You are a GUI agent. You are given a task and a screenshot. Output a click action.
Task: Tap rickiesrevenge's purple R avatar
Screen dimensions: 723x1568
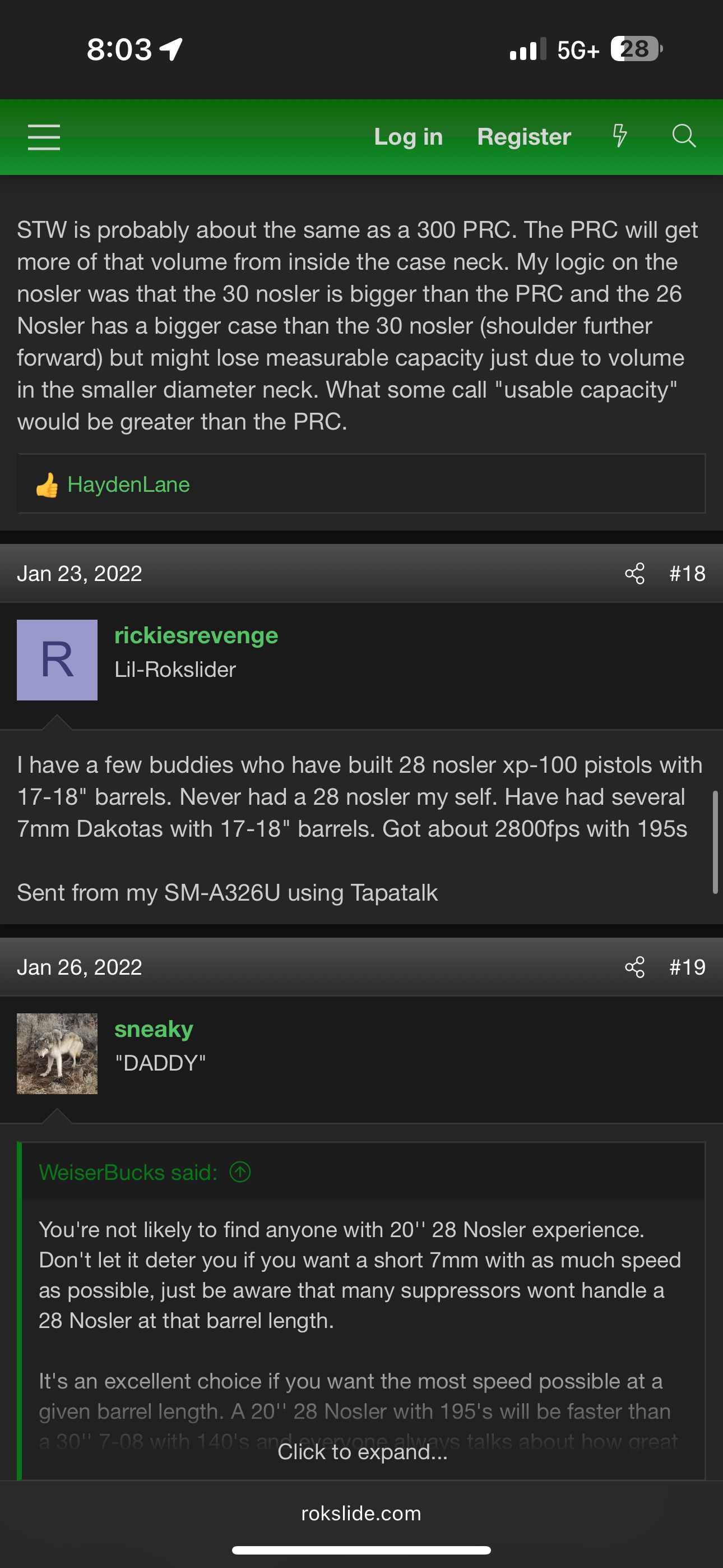(57, 660)
